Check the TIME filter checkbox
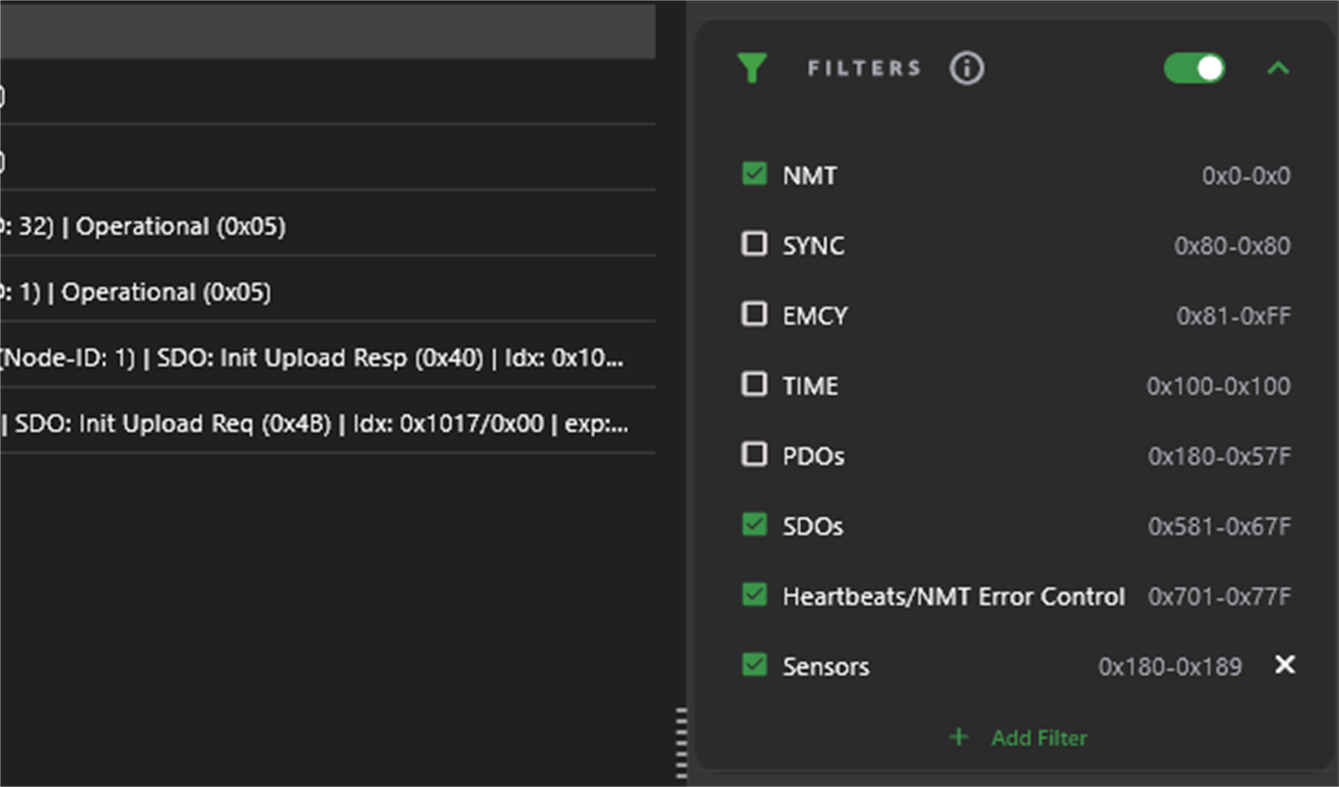Image resolution: width=1339 pixels, height=787 pixels. pyautogui.click(x=754, y=384)
